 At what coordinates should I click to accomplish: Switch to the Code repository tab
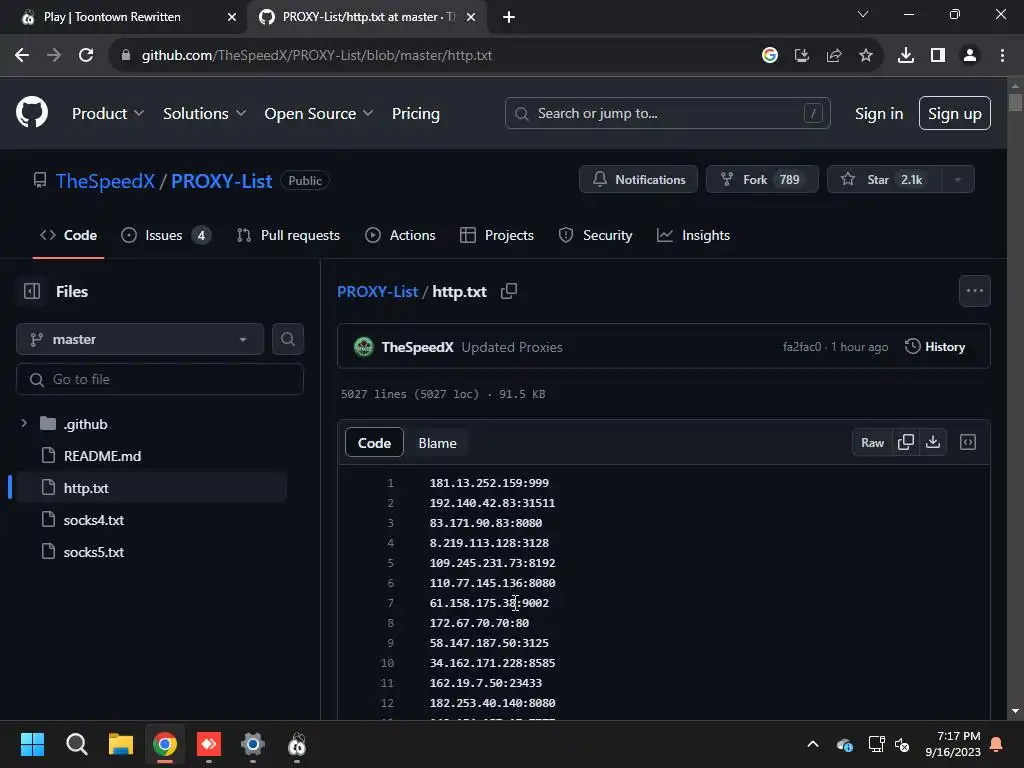tap(69, 235)
